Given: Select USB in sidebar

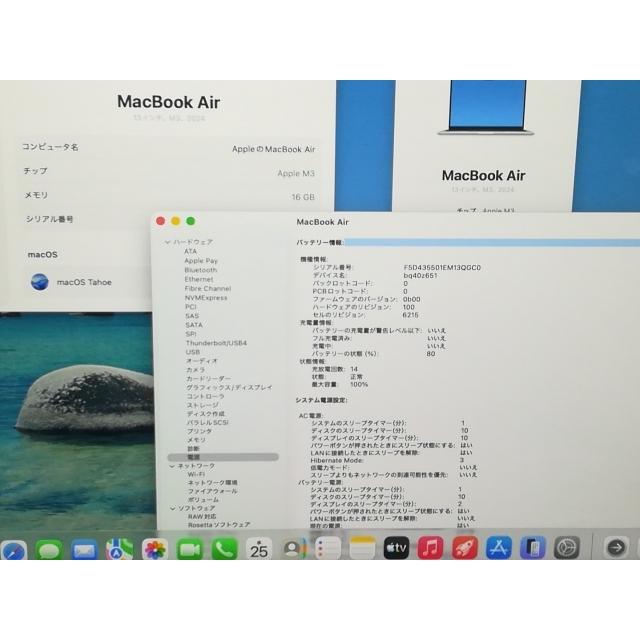Looking at the screenshot, I should coord(193,352).
